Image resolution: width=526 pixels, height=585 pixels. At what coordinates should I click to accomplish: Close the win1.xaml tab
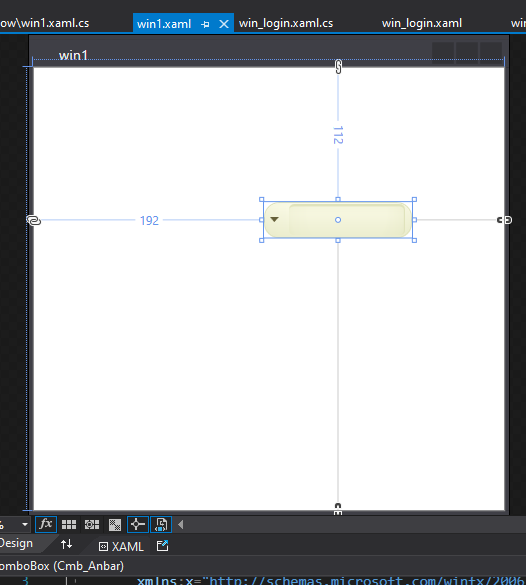(224, 24)
